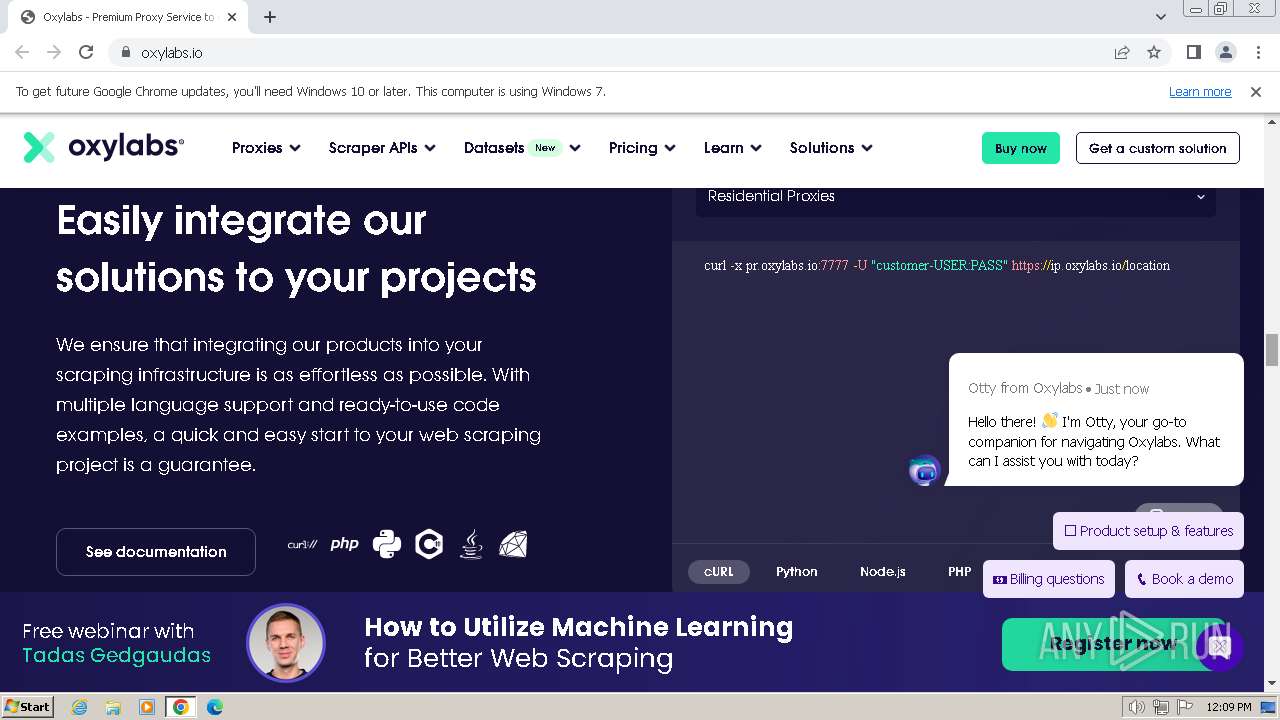Open Media Player from taskbar
The width and height of the screenshot is (1280, 720).
[147, 707]
